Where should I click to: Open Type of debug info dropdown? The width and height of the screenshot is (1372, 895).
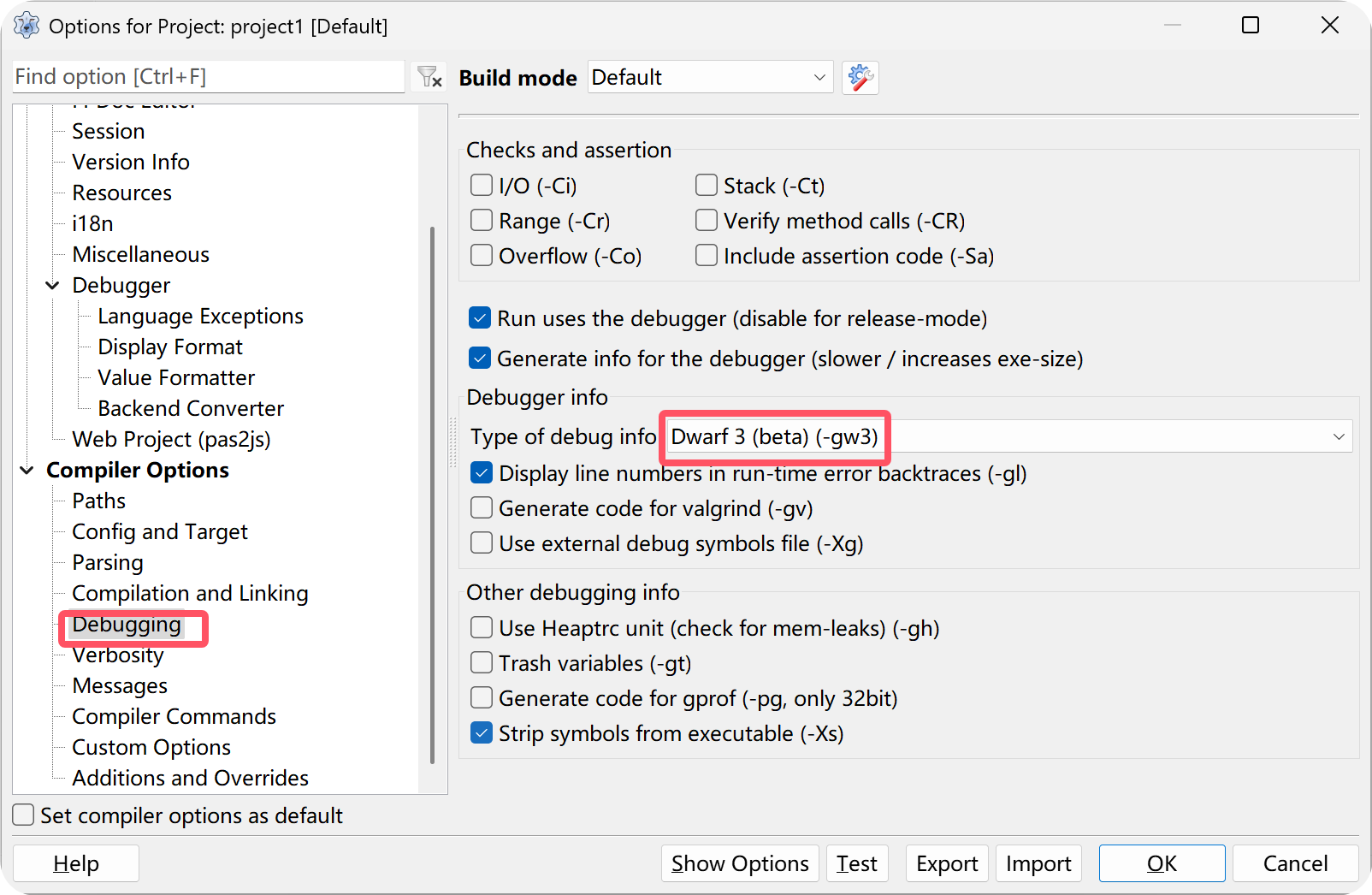point(1009,436)
